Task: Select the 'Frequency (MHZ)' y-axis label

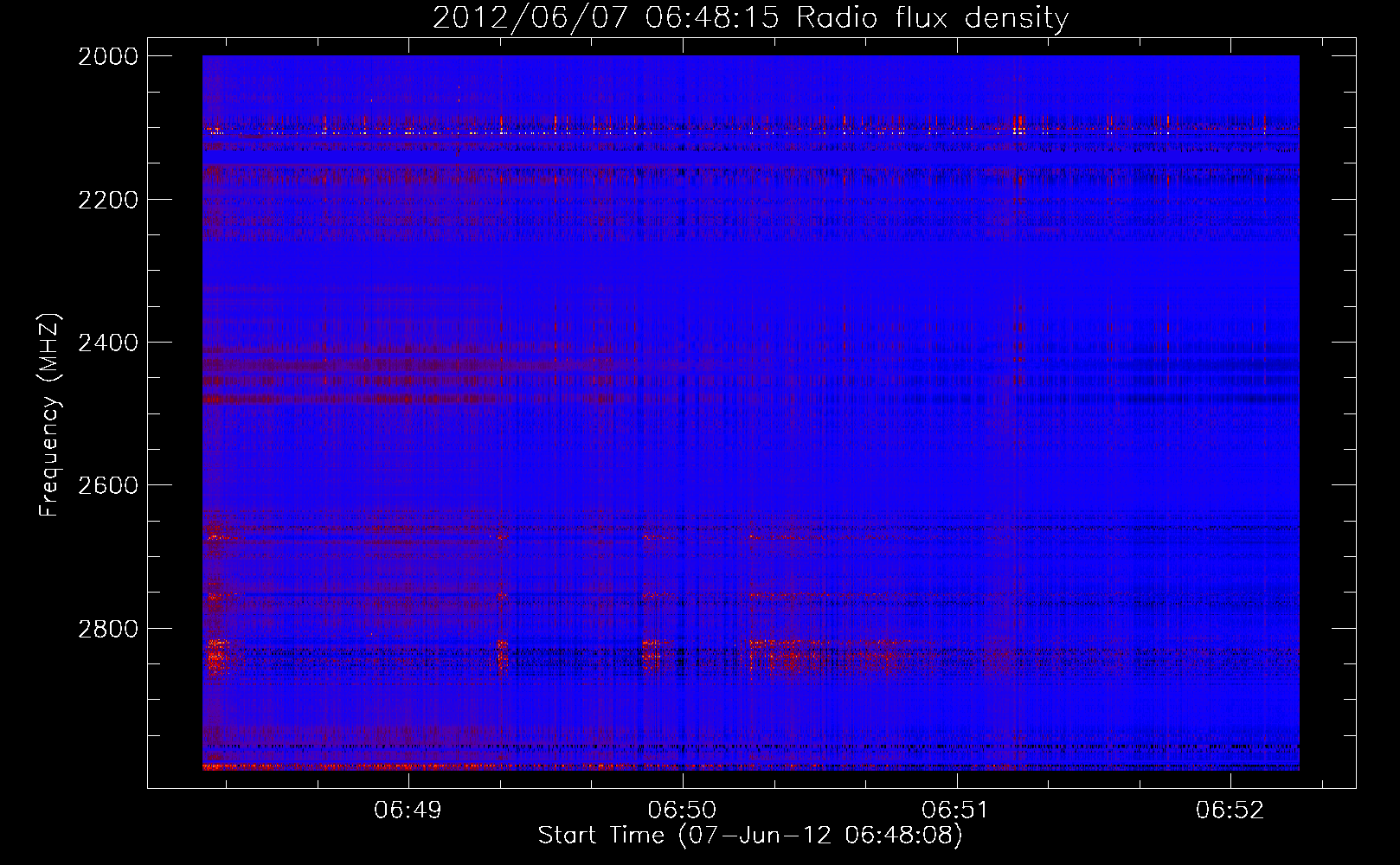Action: [x=49, y=415]
